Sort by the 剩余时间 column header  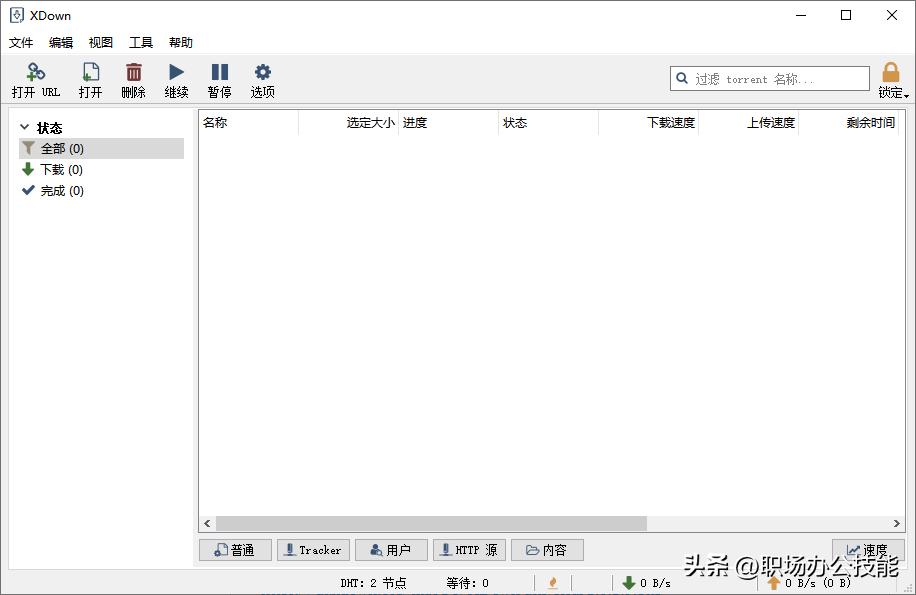coord(848,123)
